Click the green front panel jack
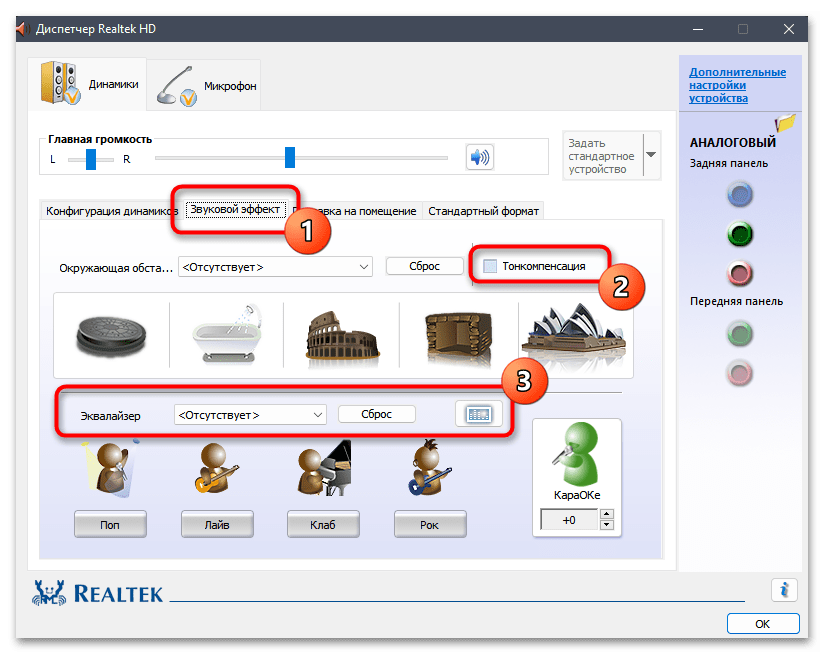This screenshot has width=824, height=654. [740, 334]
